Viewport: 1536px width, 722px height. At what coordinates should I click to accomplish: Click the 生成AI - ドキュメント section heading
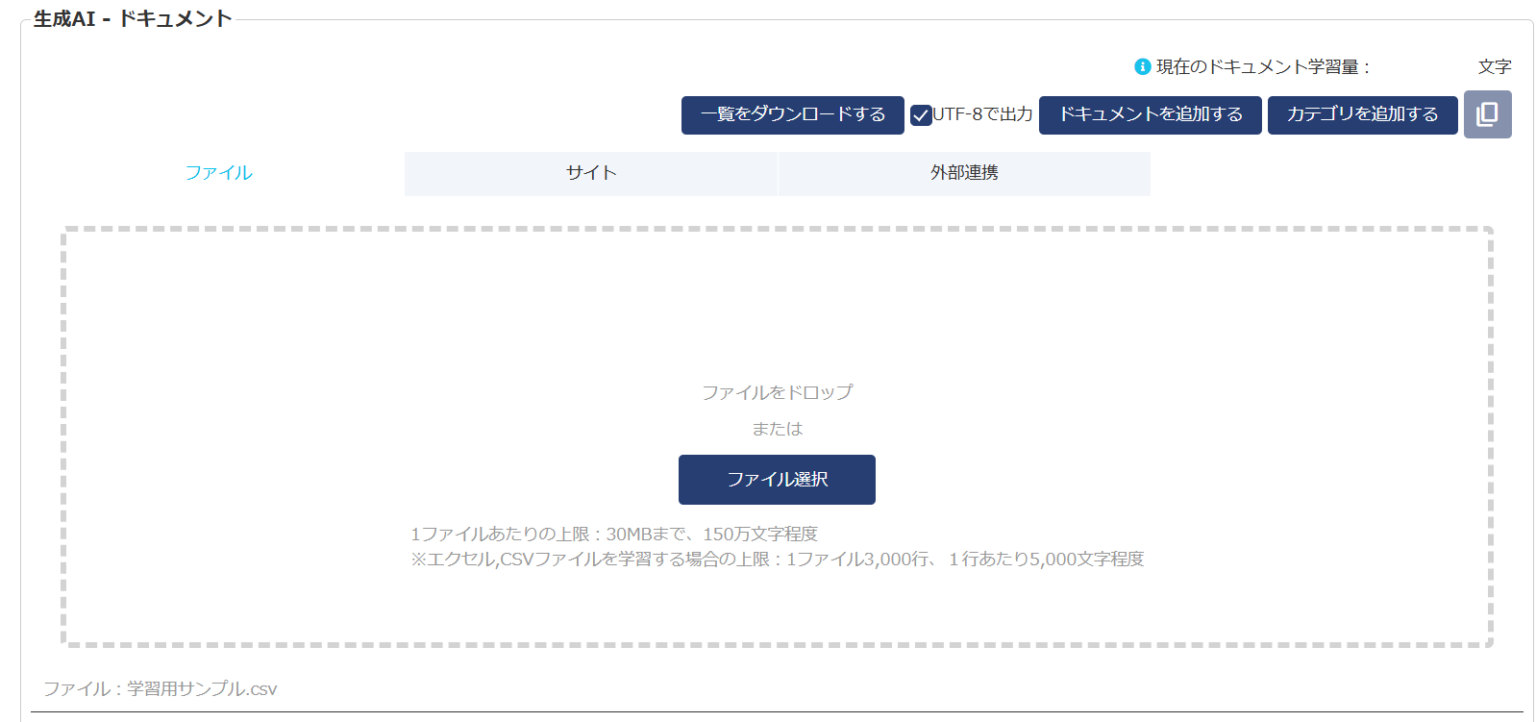(x=132, y=18)
